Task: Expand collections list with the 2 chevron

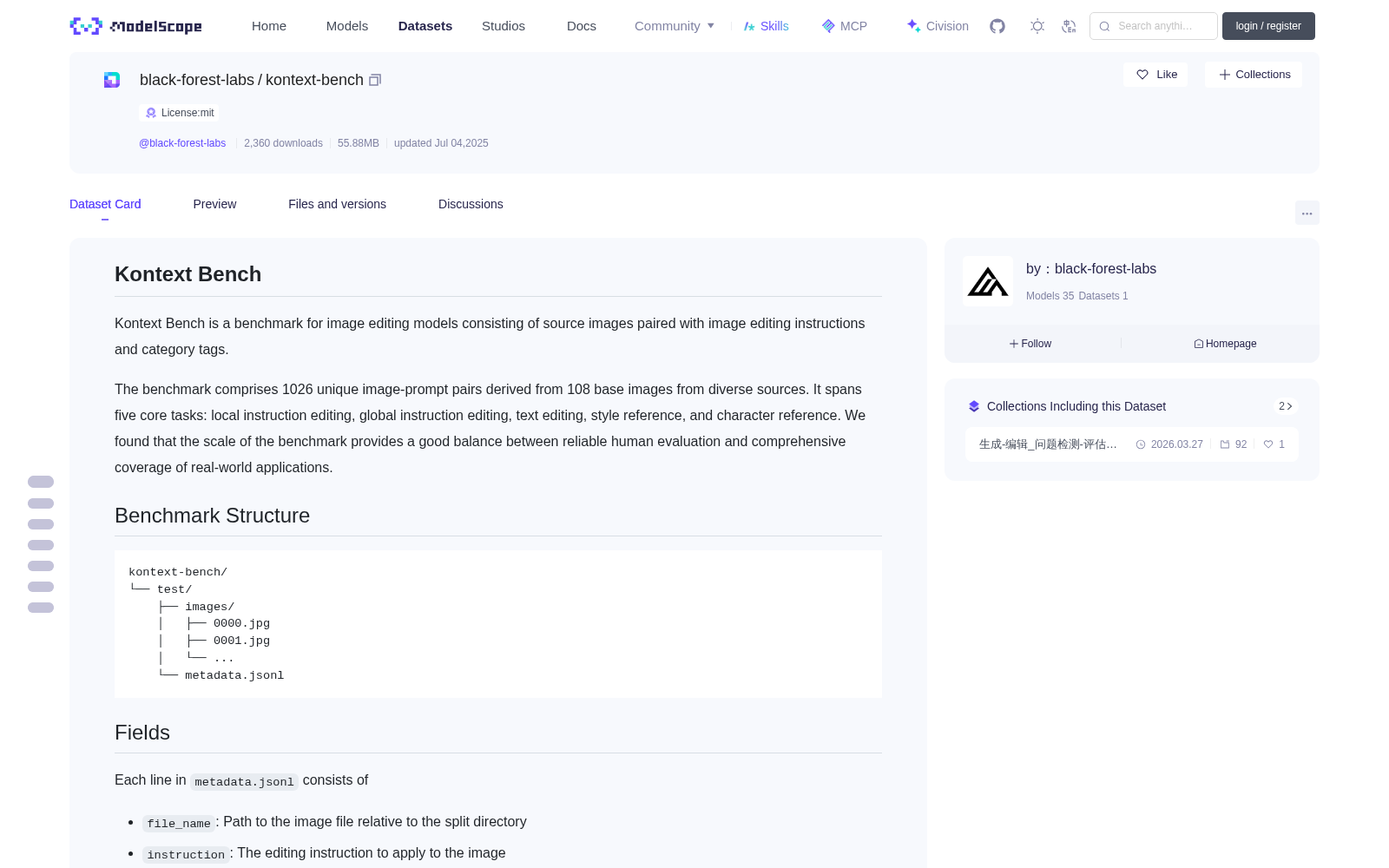Action: point(1286,406)
